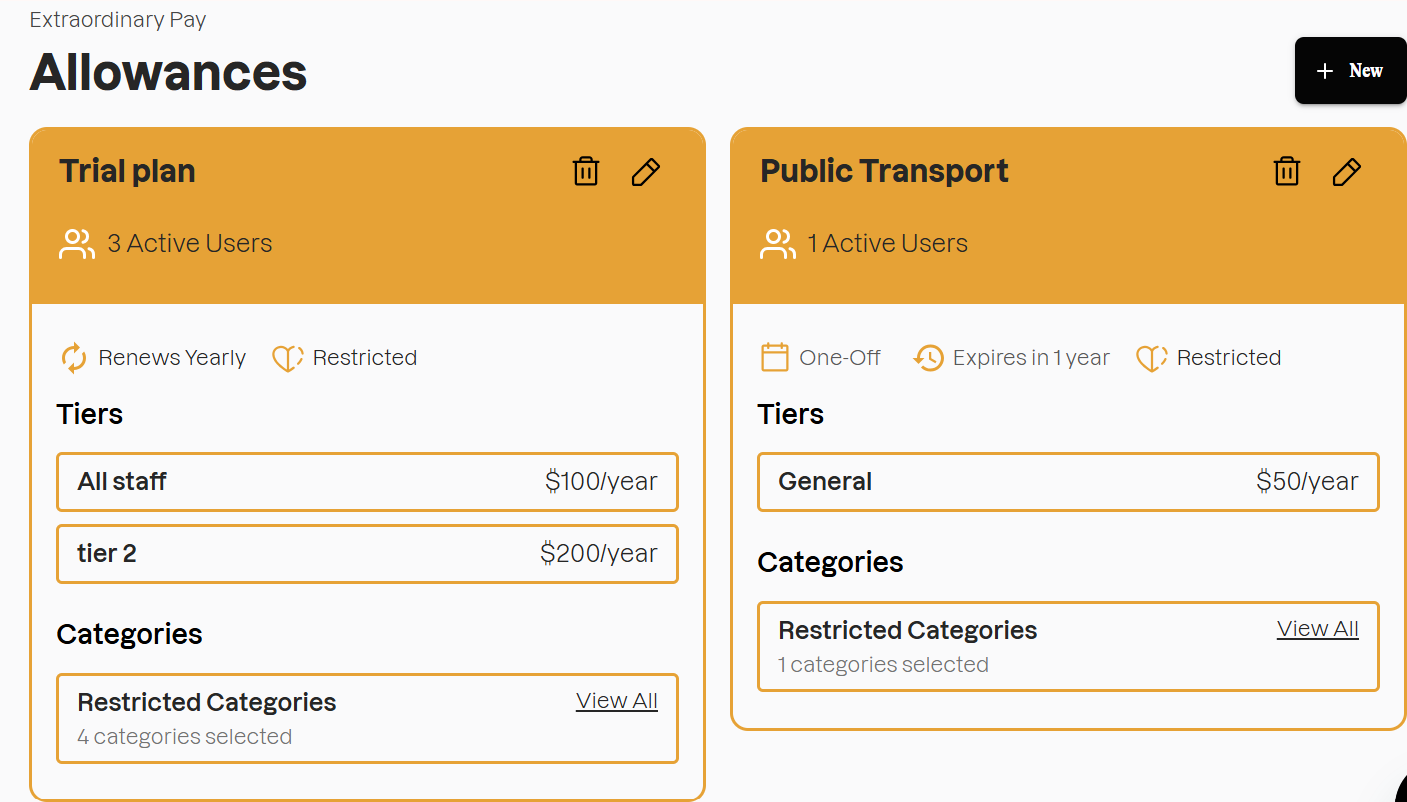The image size is (1407, 802).
Task: Select the All staff tier row
Action: point(367,482)
